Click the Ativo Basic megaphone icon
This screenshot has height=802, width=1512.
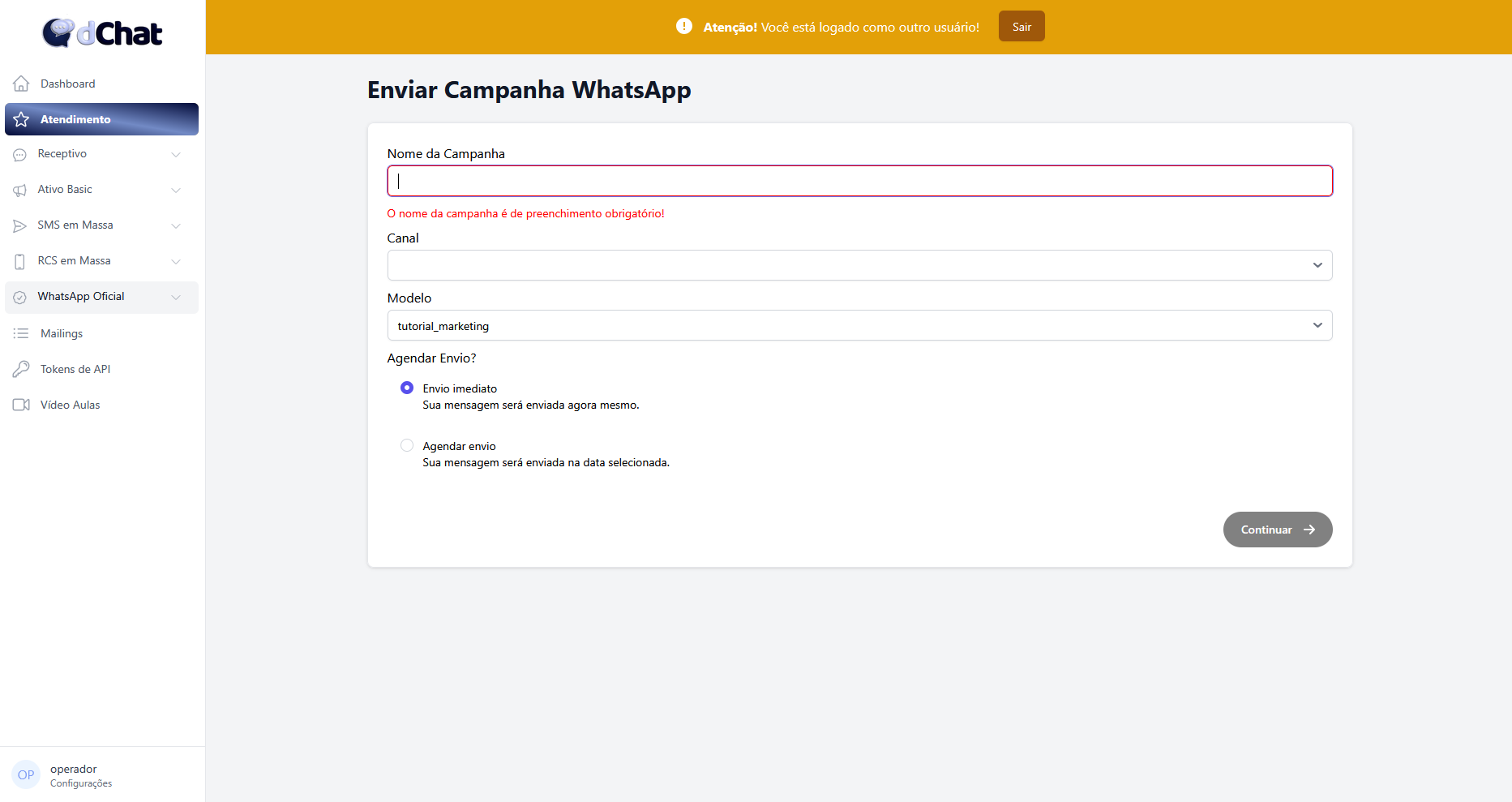click(x=20, y=190)
